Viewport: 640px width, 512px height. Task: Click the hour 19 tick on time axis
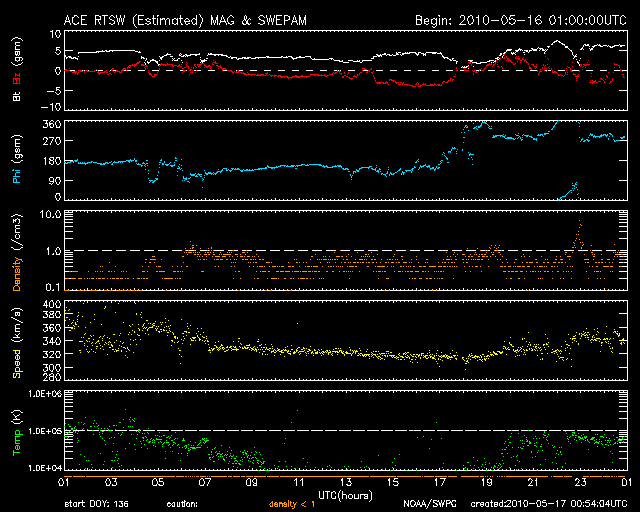486,482
